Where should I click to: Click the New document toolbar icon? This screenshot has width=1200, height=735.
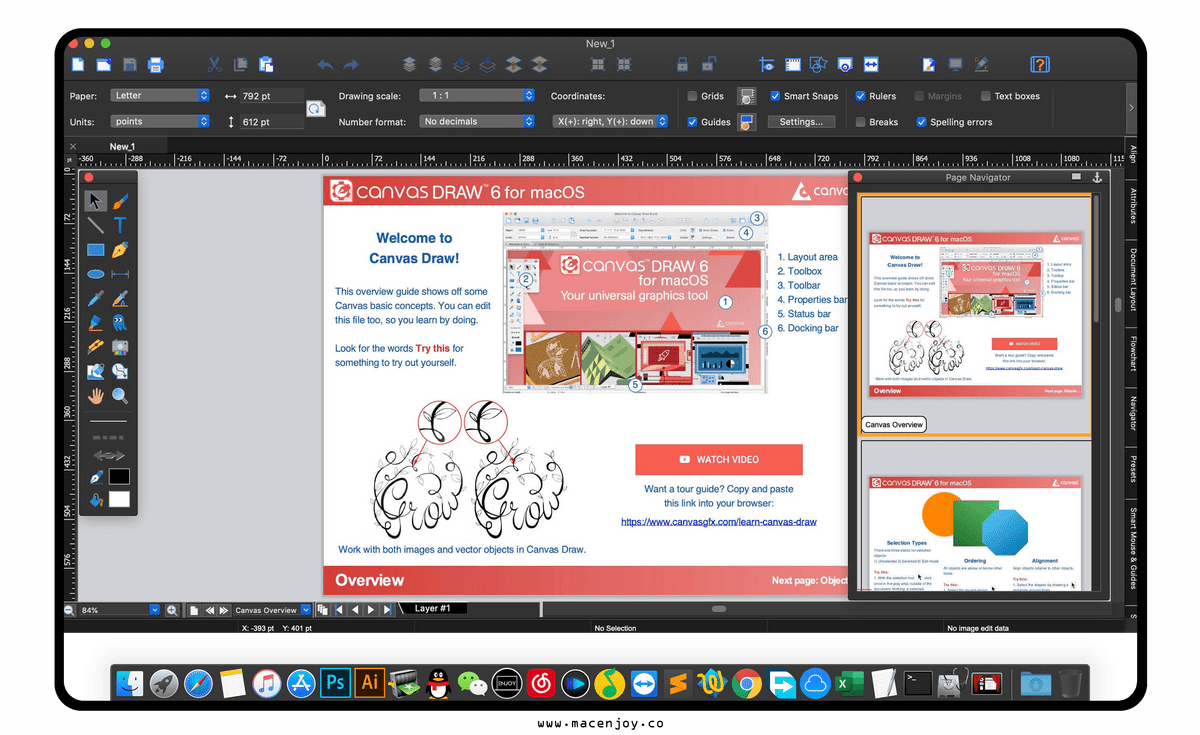pyautogui.click(x=77, y=65)
